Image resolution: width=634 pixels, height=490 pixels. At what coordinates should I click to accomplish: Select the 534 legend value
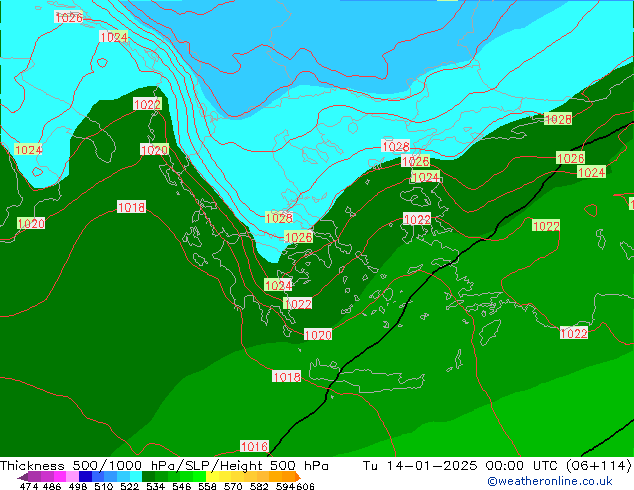coord(155,486)
